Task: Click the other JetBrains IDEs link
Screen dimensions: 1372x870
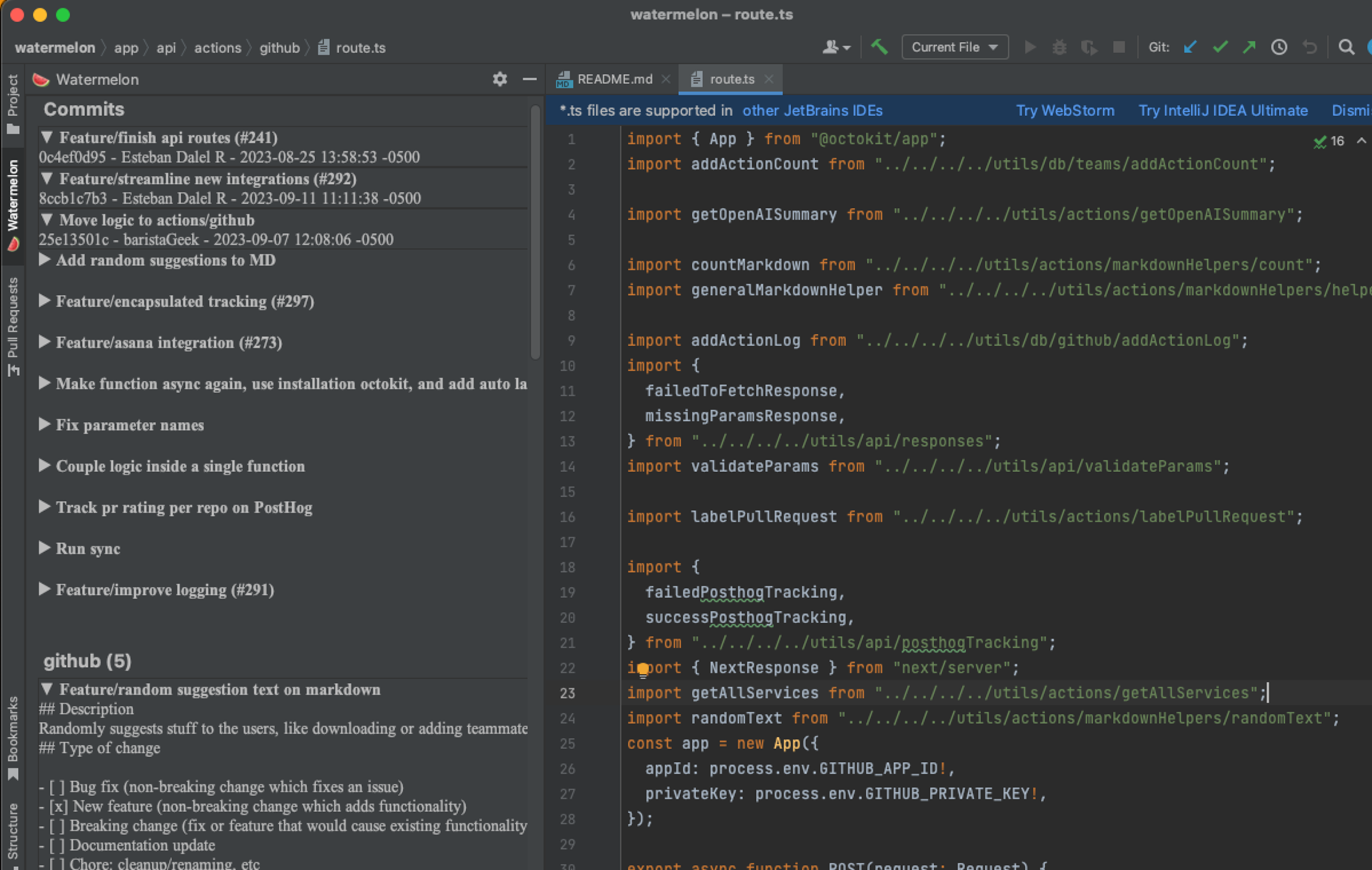Action: [812, 110]
